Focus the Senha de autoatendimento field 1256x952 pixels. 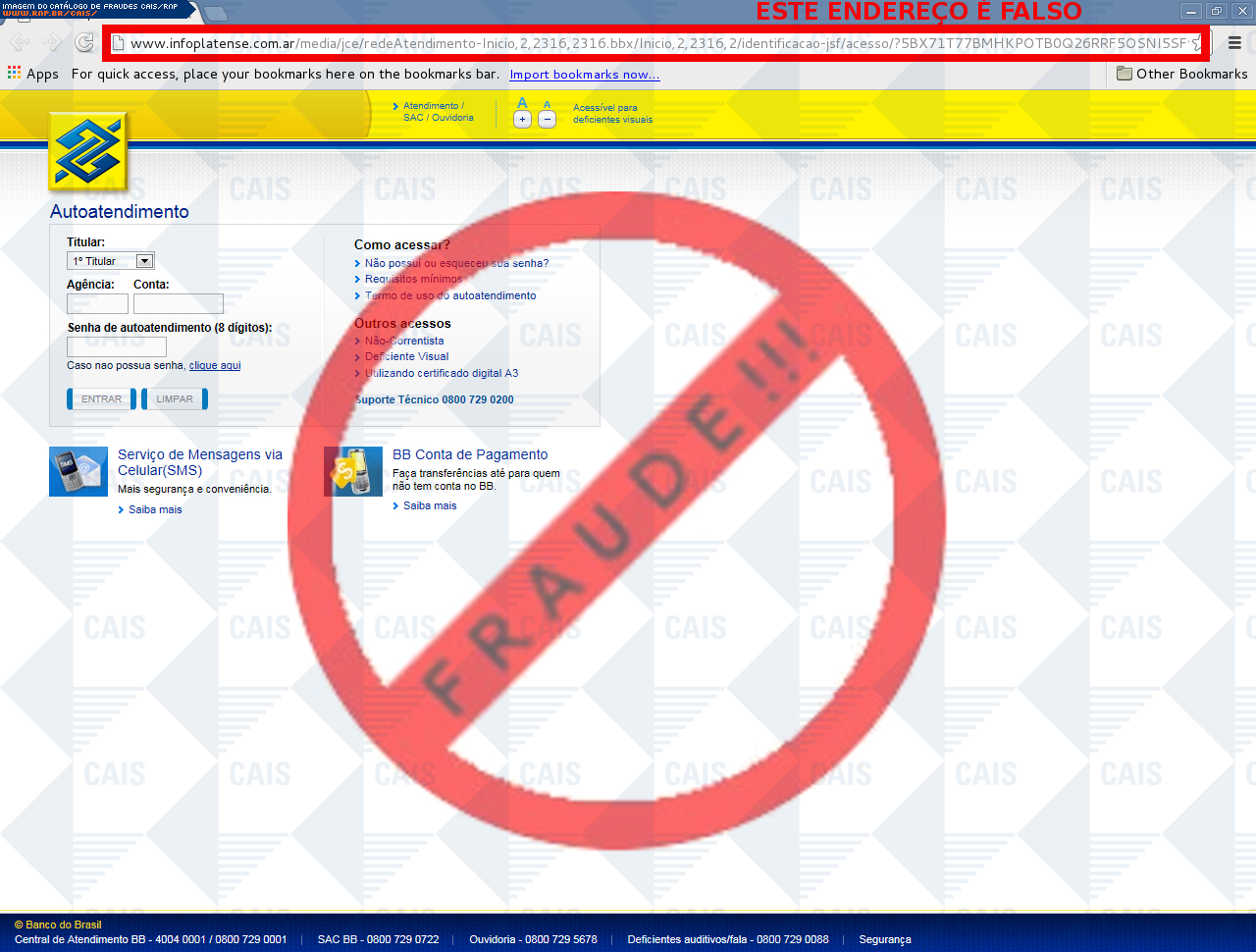pos(117,346)
